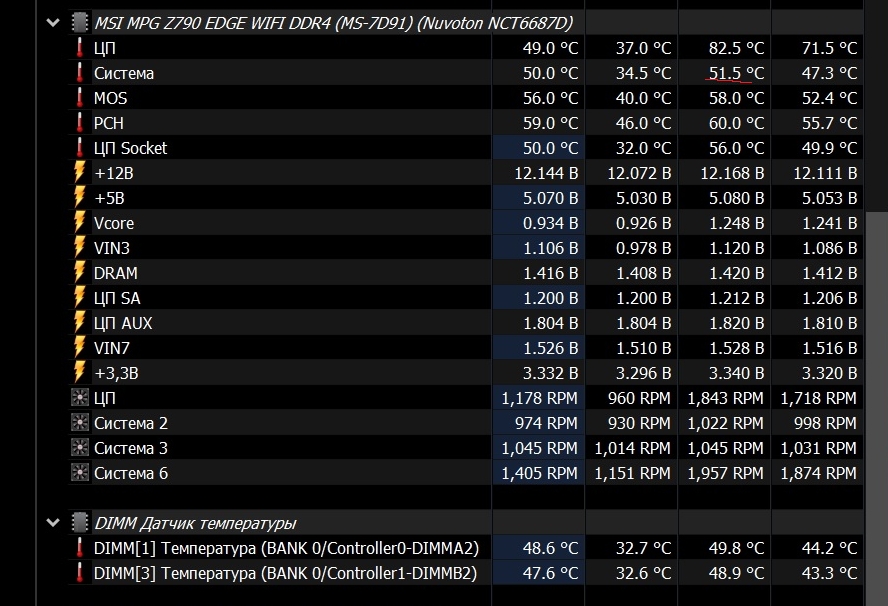Image resolution: width=888 pixels, height=606 pixels.
Task: Click the underlined 51.5 °C maximum value
Action: point(736,73)
